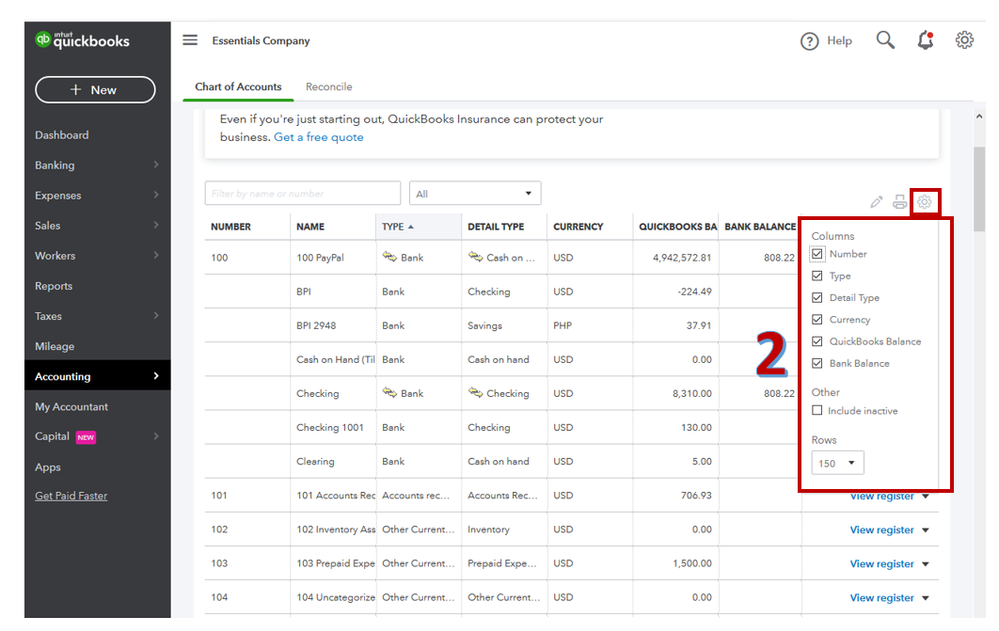Open the Get Paid Faster link
Screen dimensions: 999x631
(x=71, y=496)
